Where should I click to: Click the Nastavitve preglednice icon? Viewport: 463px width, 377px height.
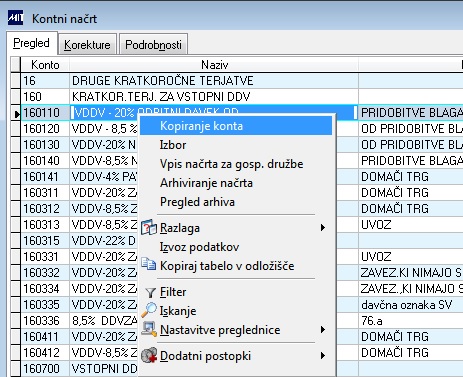click(x=149, y=329)
